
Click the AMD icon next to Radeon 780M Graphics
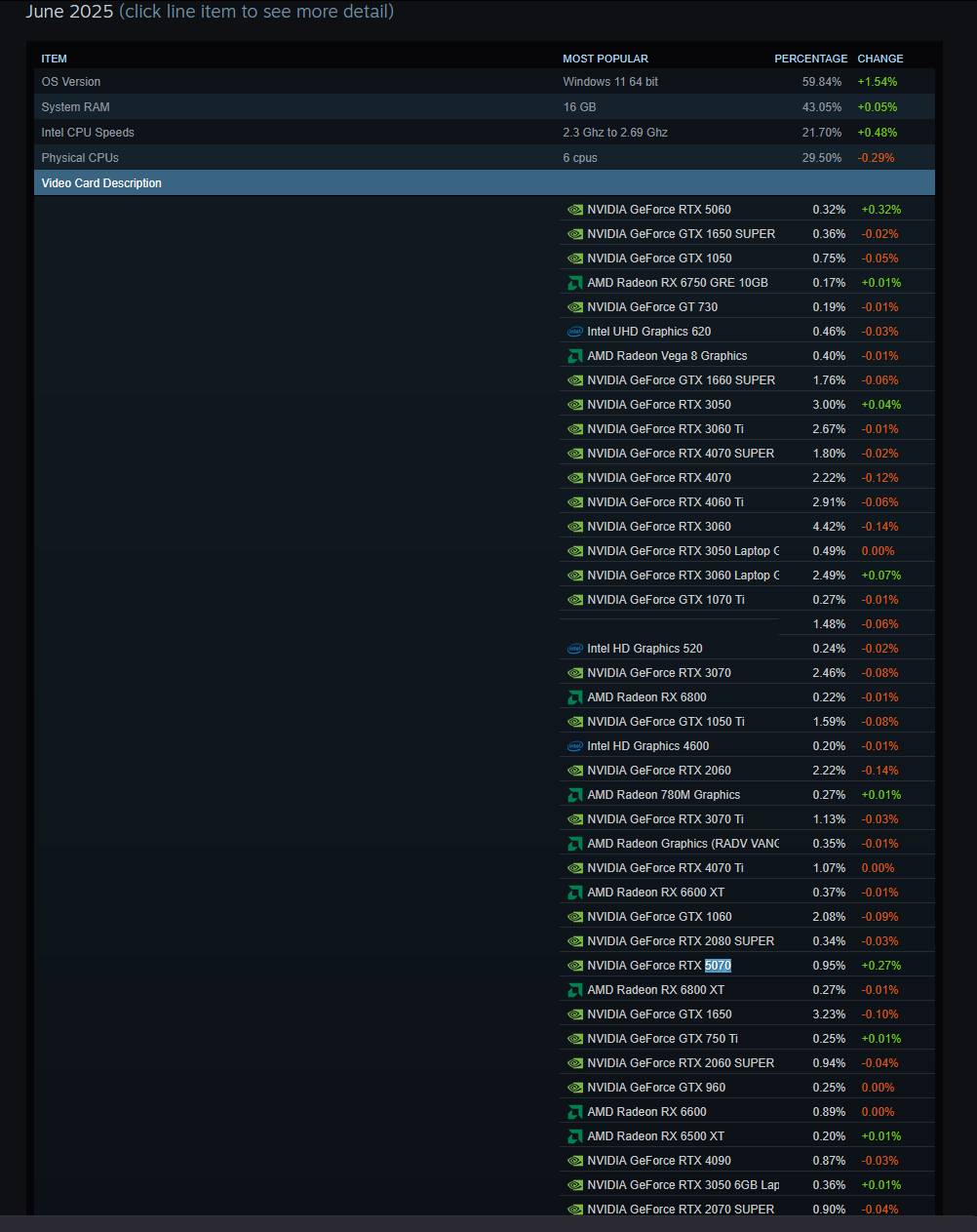(x=575, y=795)
